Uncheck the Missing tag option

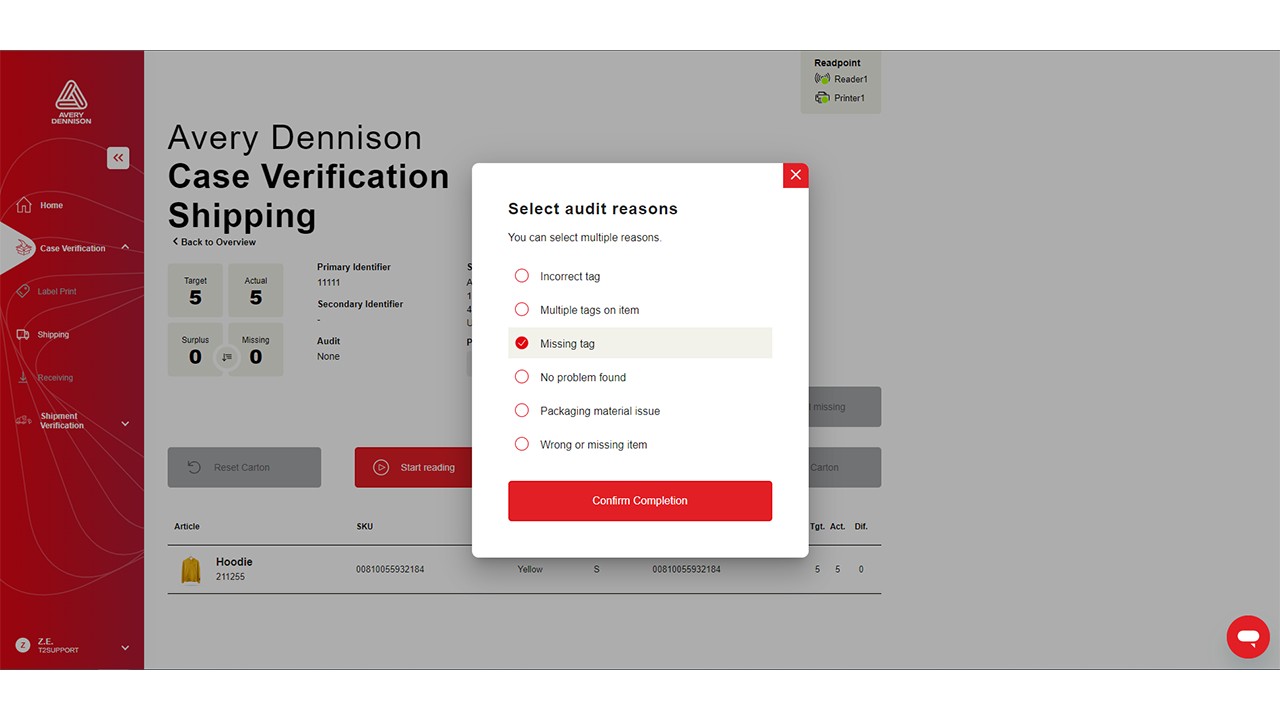pyautogui.click(x=640, y=343)
